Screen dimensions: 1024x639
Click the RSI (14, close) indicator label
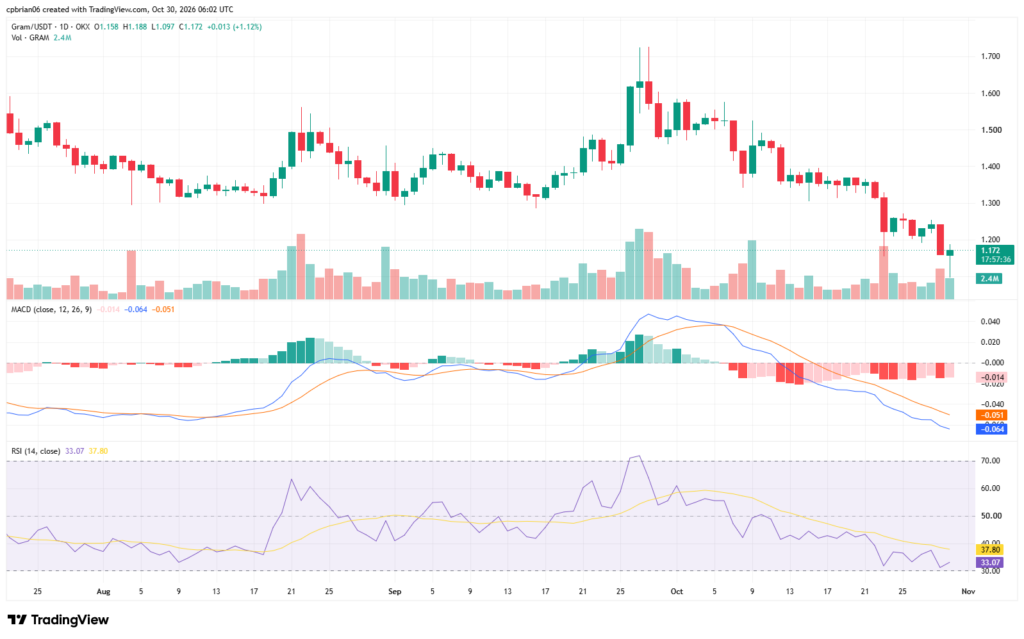[36, 451]
